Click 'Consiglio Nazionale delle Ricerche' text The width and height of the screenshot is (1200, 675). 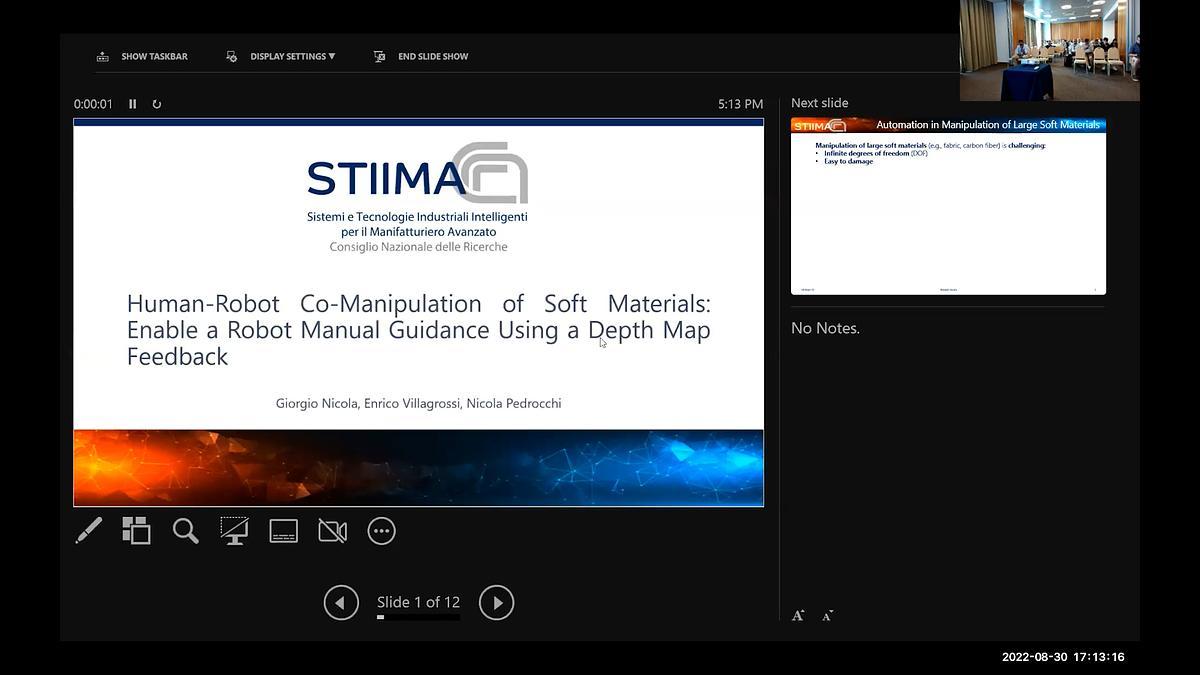[418, 247]
